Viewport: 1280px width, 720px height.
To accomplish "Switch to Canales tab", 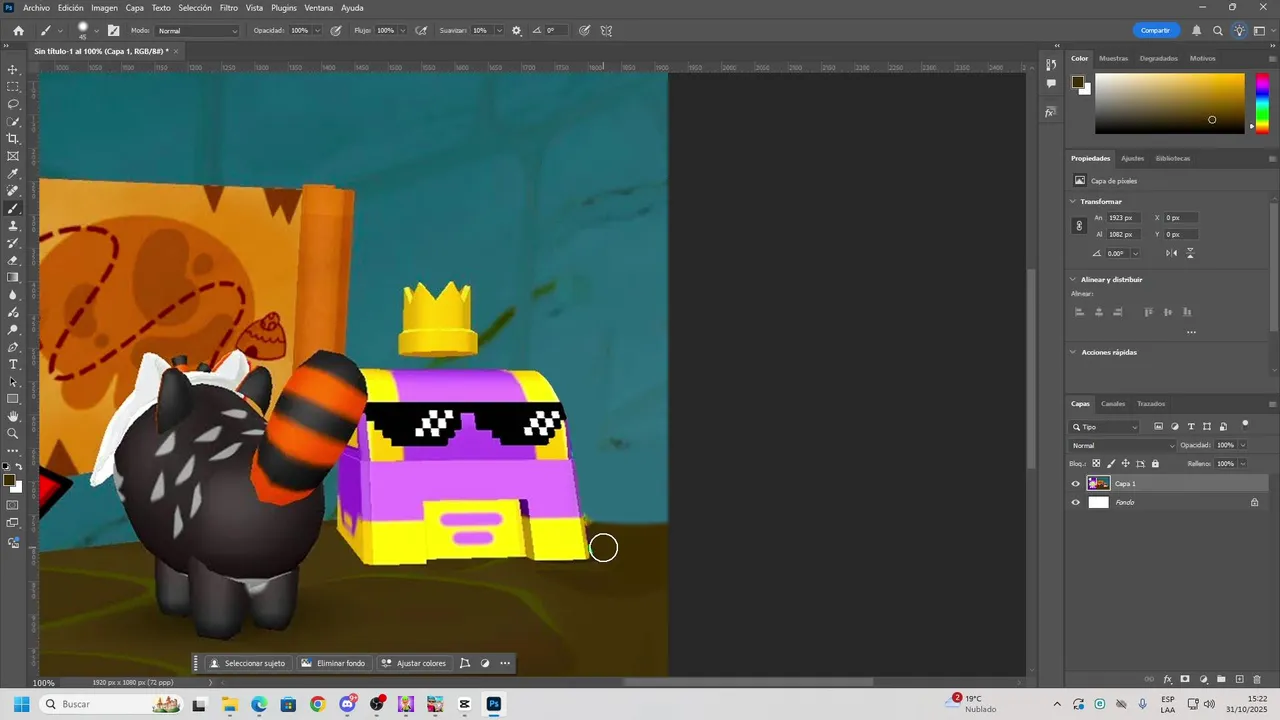I will (x=1113, y=404).
